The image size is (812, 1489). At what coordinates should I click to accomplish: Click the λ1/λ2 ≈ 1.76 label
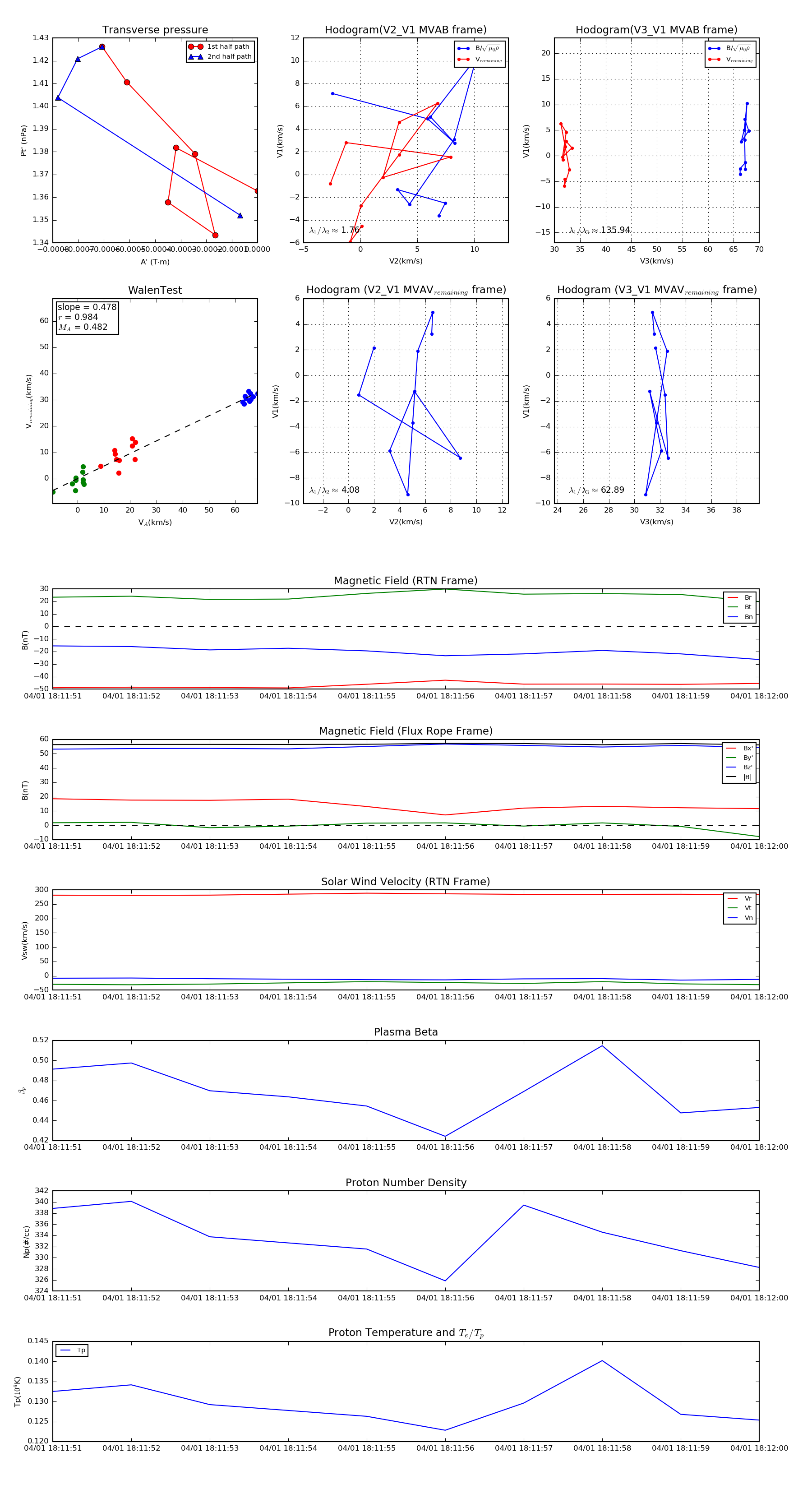click(x=334, y=230)
